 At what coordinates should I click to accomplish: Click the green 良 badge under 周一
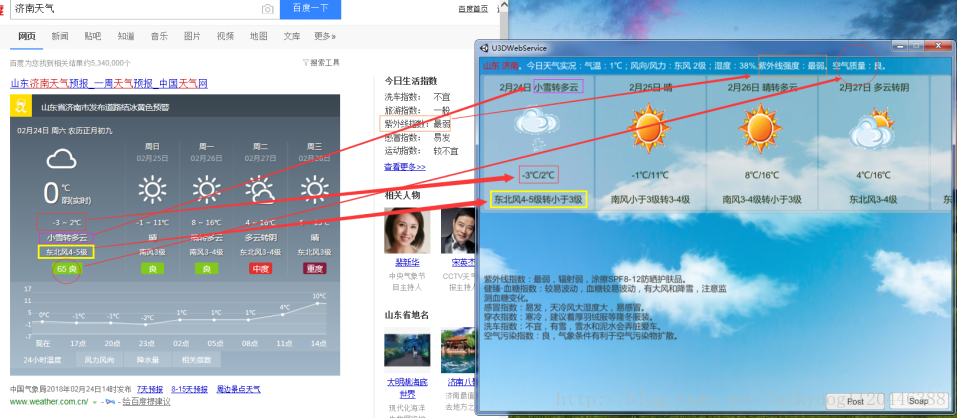click(206, 268)
